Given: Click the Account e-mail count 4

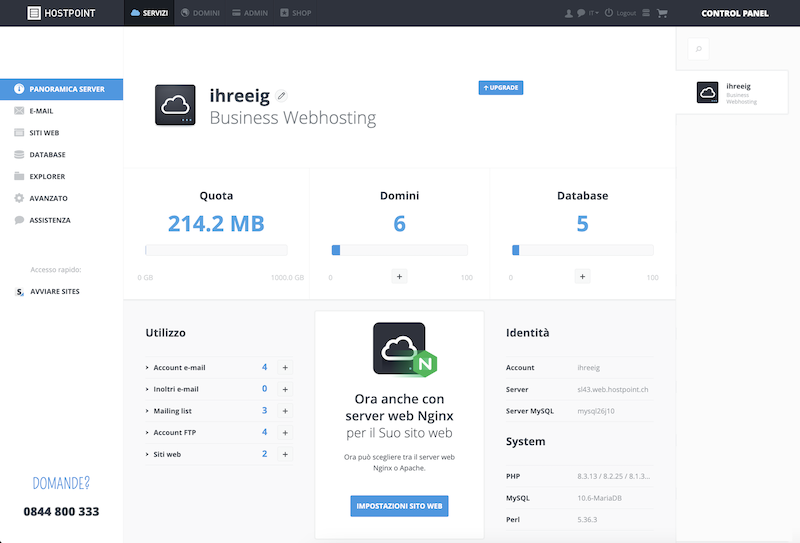Looking at the screenshot, I should [264, 367].
